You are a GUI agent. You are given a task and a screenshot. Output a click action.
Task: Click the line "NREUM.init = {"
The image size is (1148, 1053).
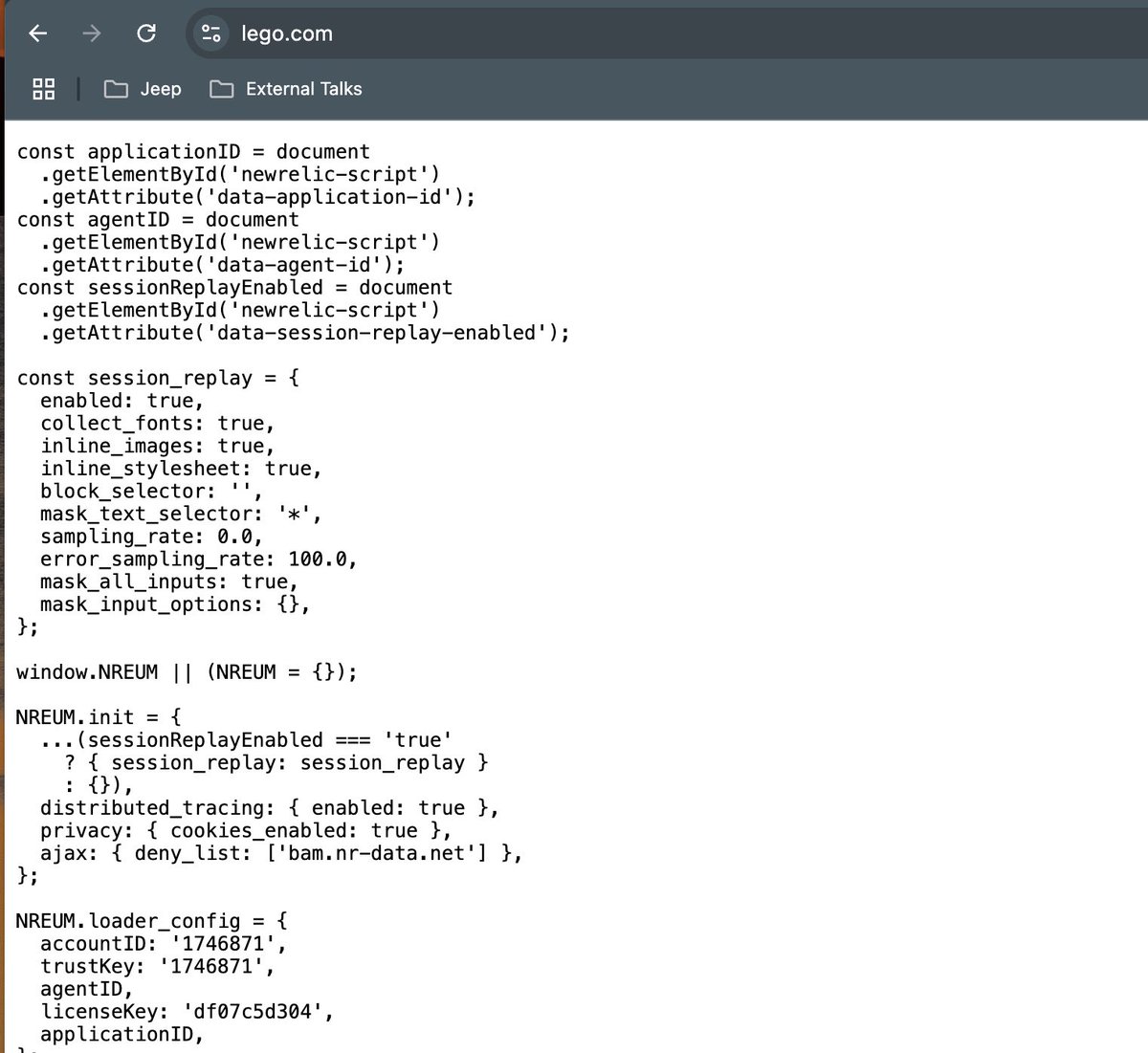[x=99, y=717]
